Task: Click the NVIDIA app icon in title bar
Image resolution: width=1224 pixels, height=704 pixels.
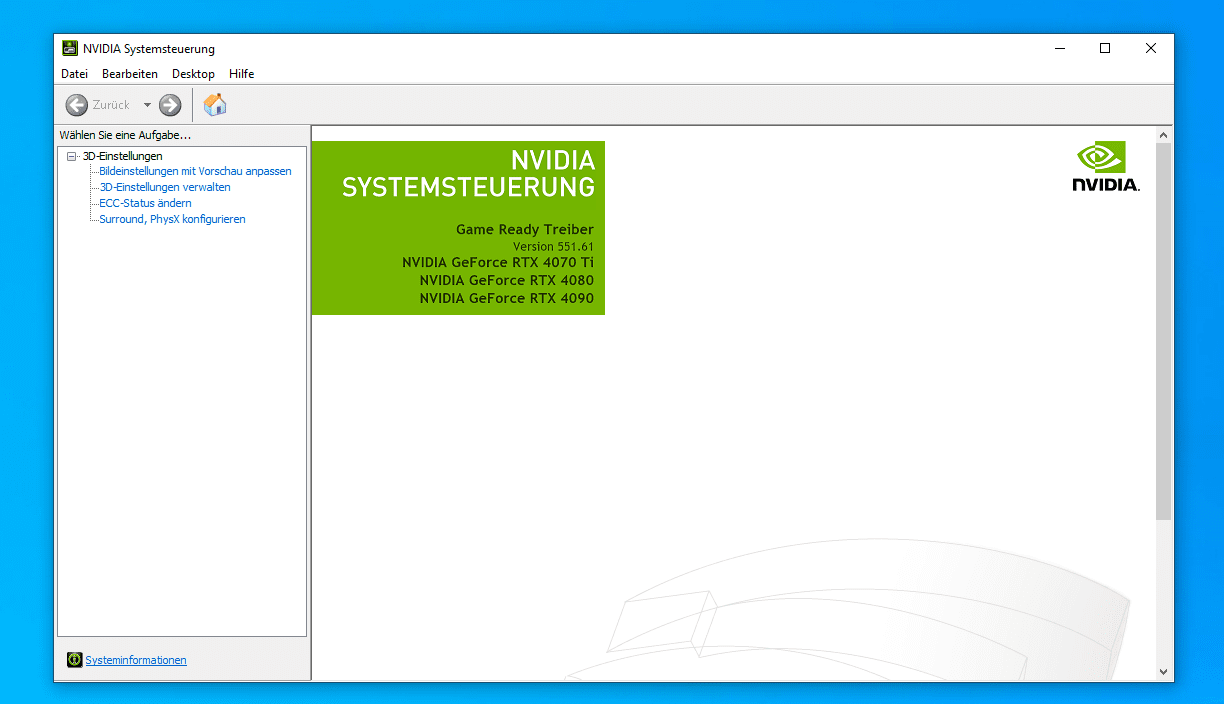Action: click(x=70, y=48)
